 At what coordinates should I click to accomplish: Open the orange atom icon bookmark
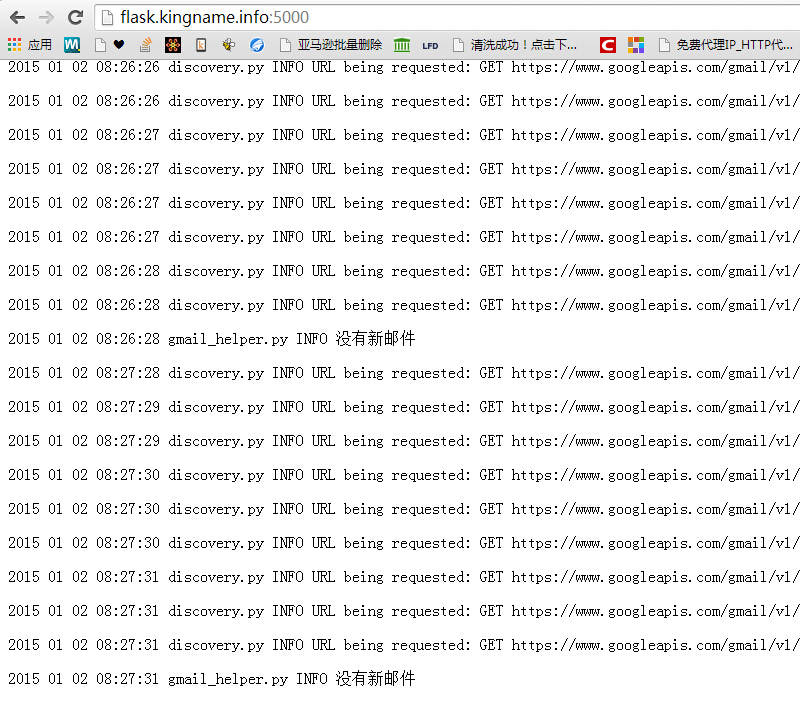tap(173, 45)
